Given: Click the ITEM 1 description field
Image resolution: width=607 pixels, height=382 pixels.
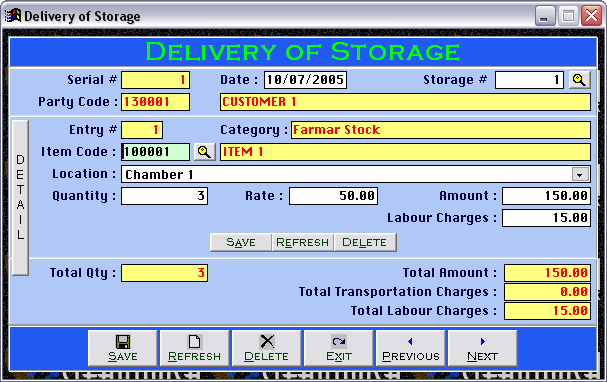Looking at the screenshot, I should [x=405, y=152].
